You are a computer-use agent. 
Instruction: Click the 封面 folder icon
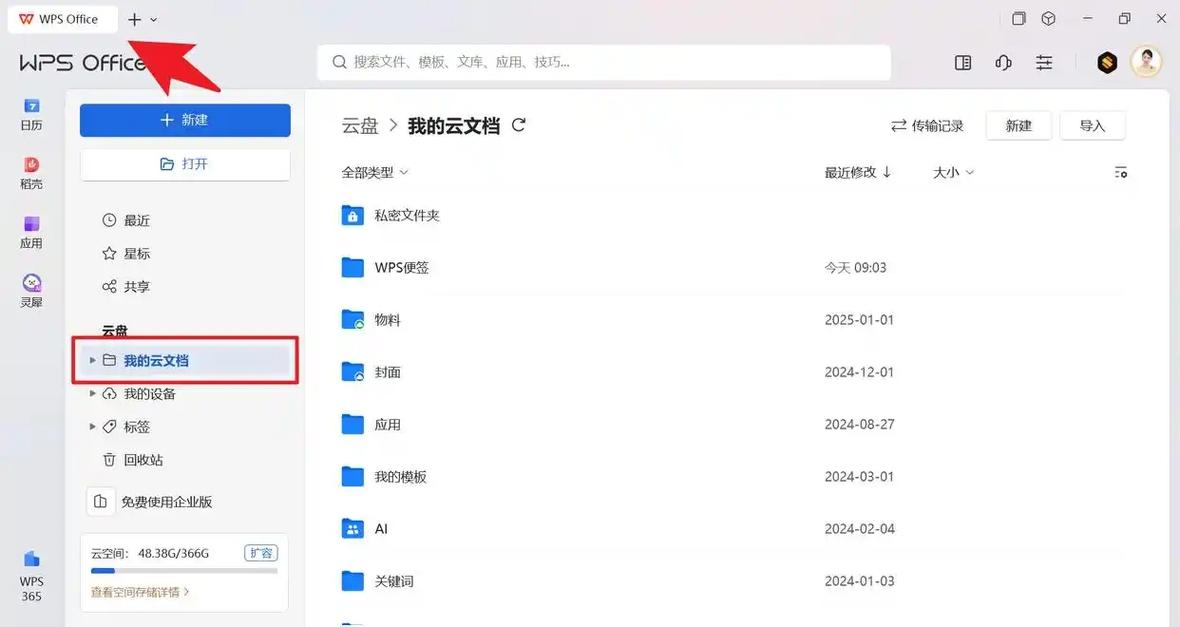point(352,372)
